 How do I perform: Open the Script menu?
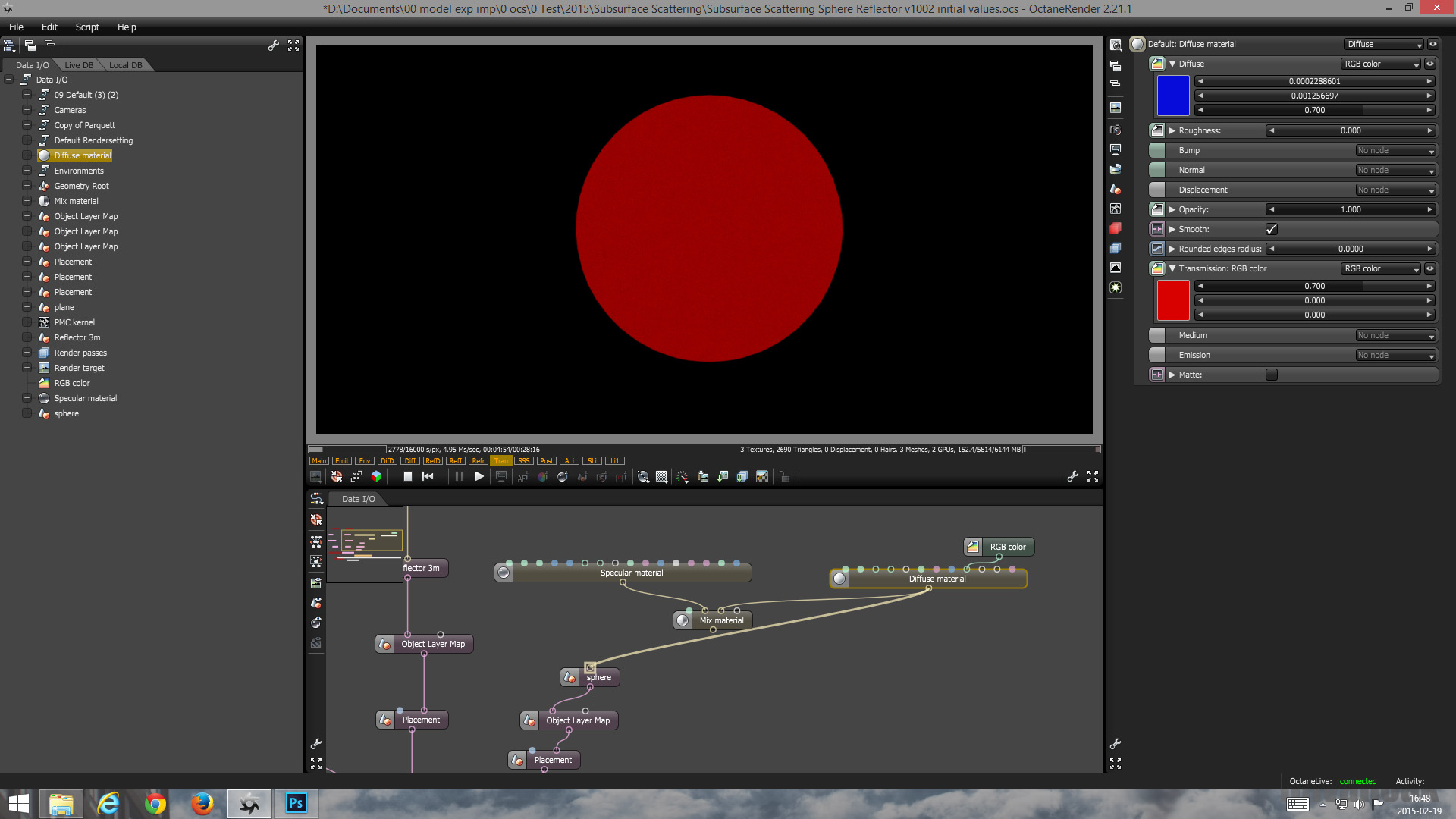(87, 27)
